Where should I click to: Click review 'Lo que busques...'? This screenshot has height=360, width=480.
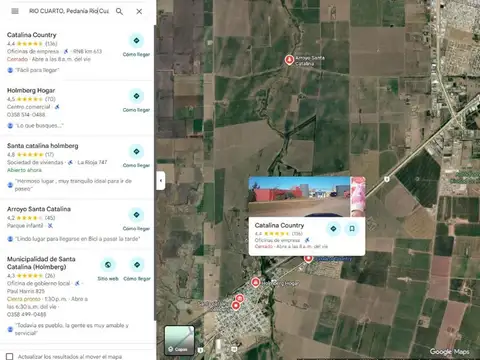(39, 126)
